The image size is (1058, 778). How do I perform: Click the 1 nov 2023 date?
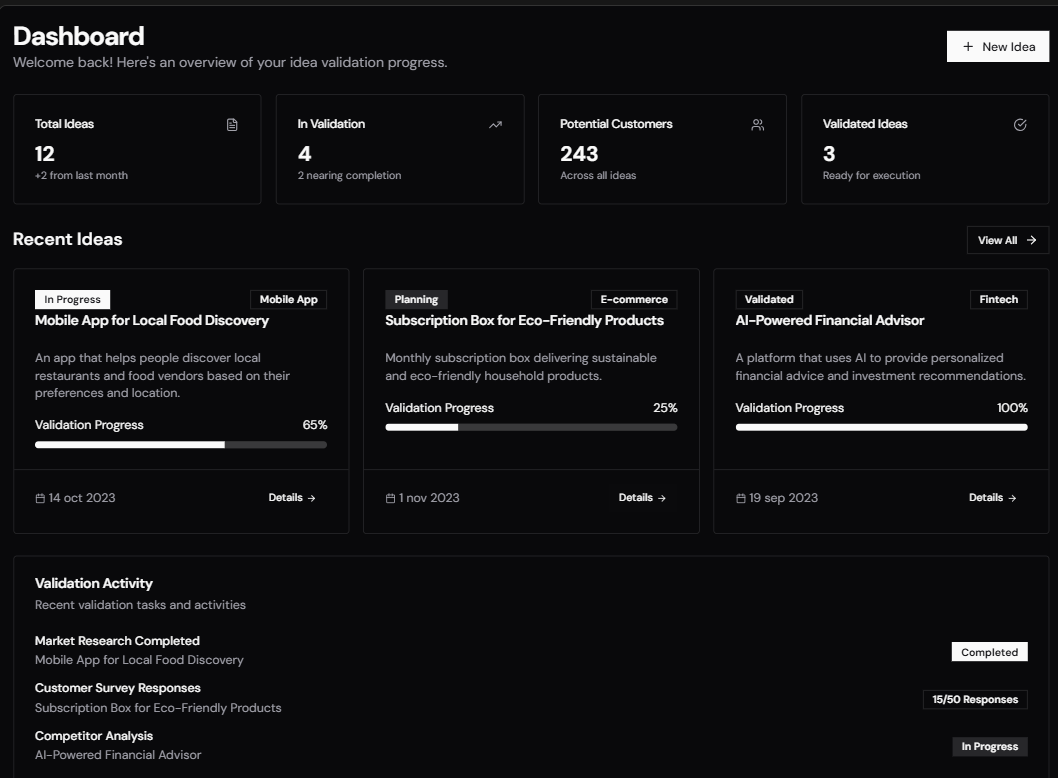tap(429, 498)
